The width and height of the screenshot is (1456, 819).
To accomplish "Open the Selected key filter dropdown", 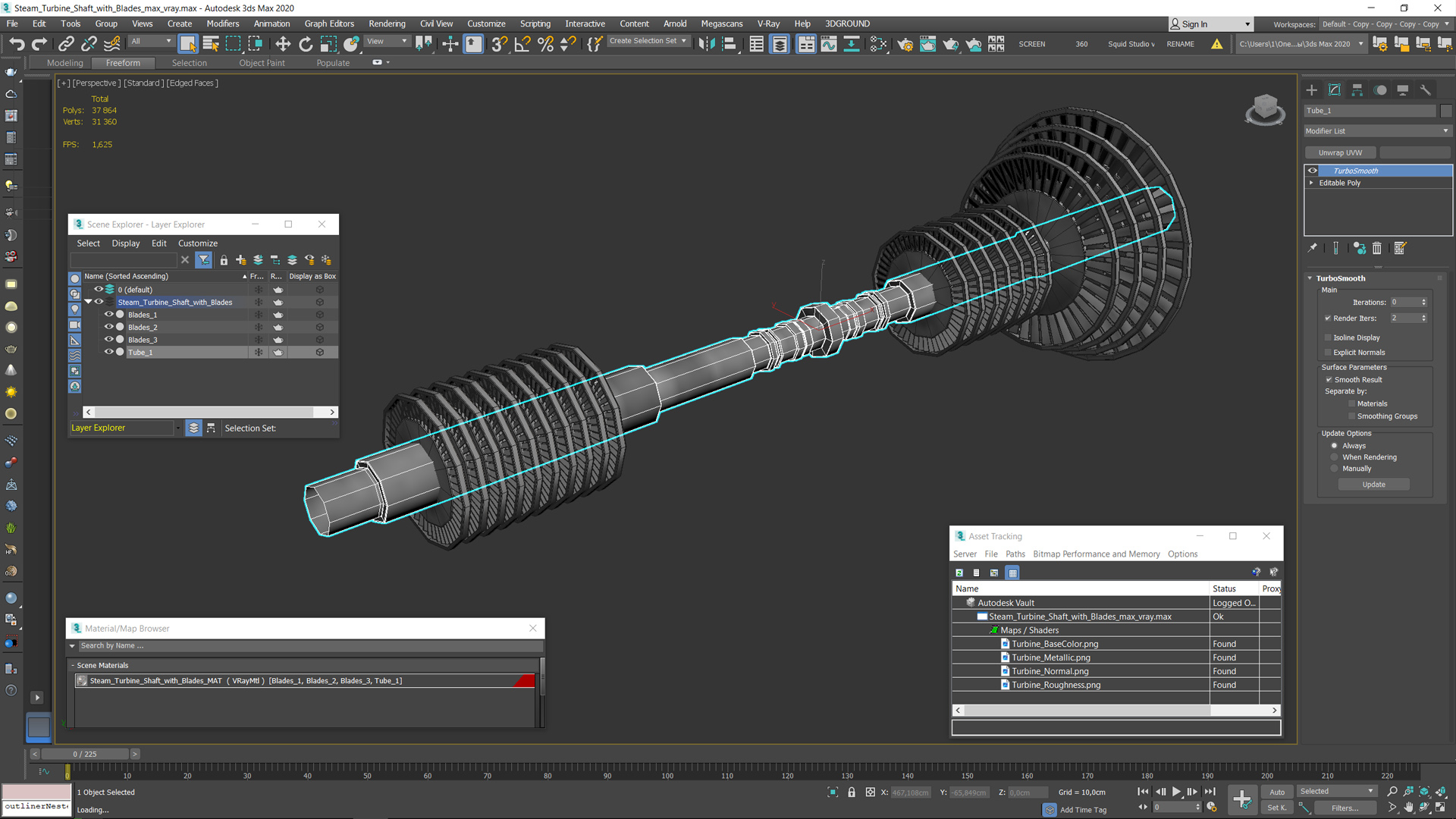I will click(1337, 792).
